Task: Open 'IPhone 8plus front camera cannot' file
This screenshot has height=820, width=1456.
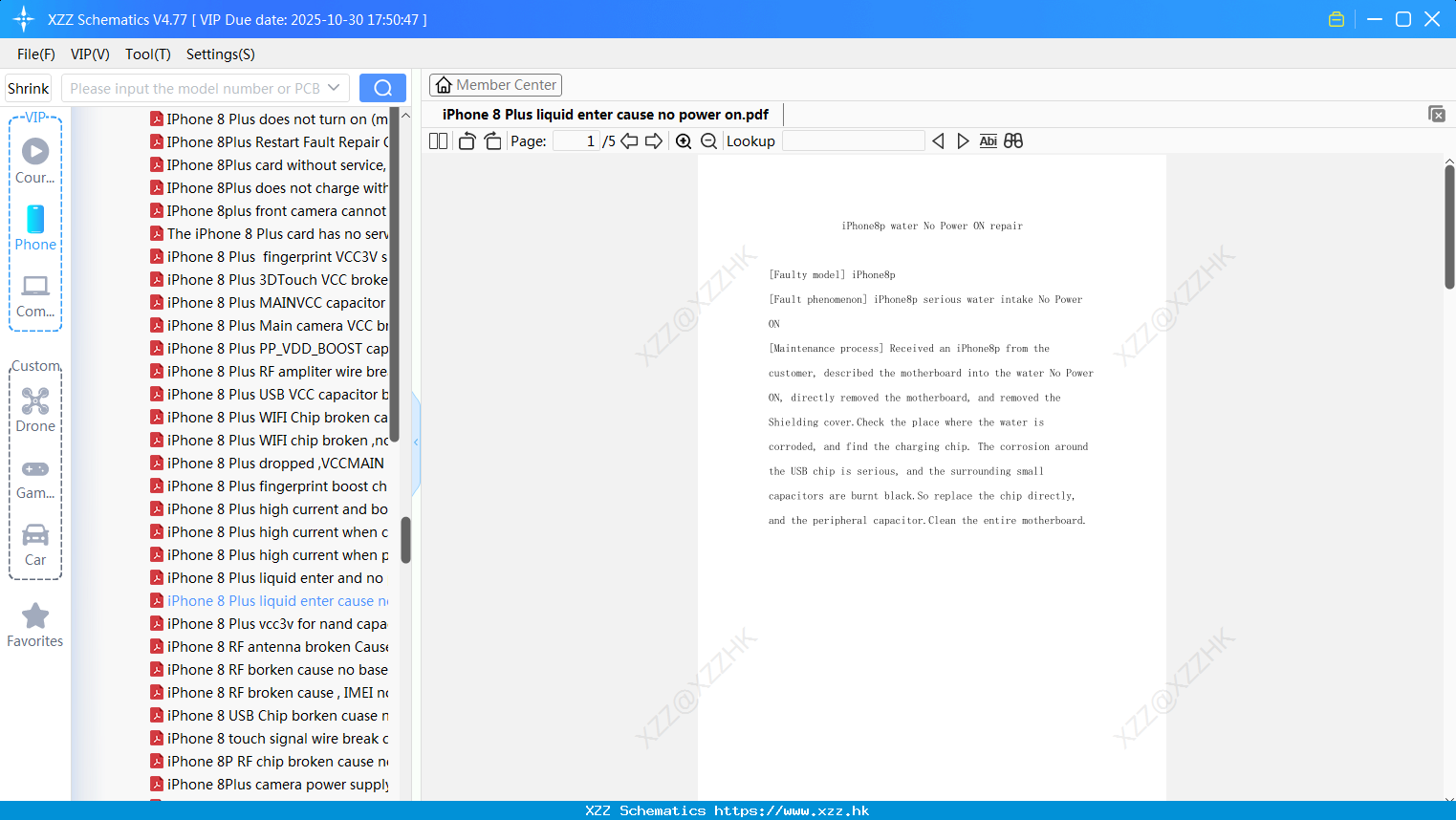Action: pos(269,211)
